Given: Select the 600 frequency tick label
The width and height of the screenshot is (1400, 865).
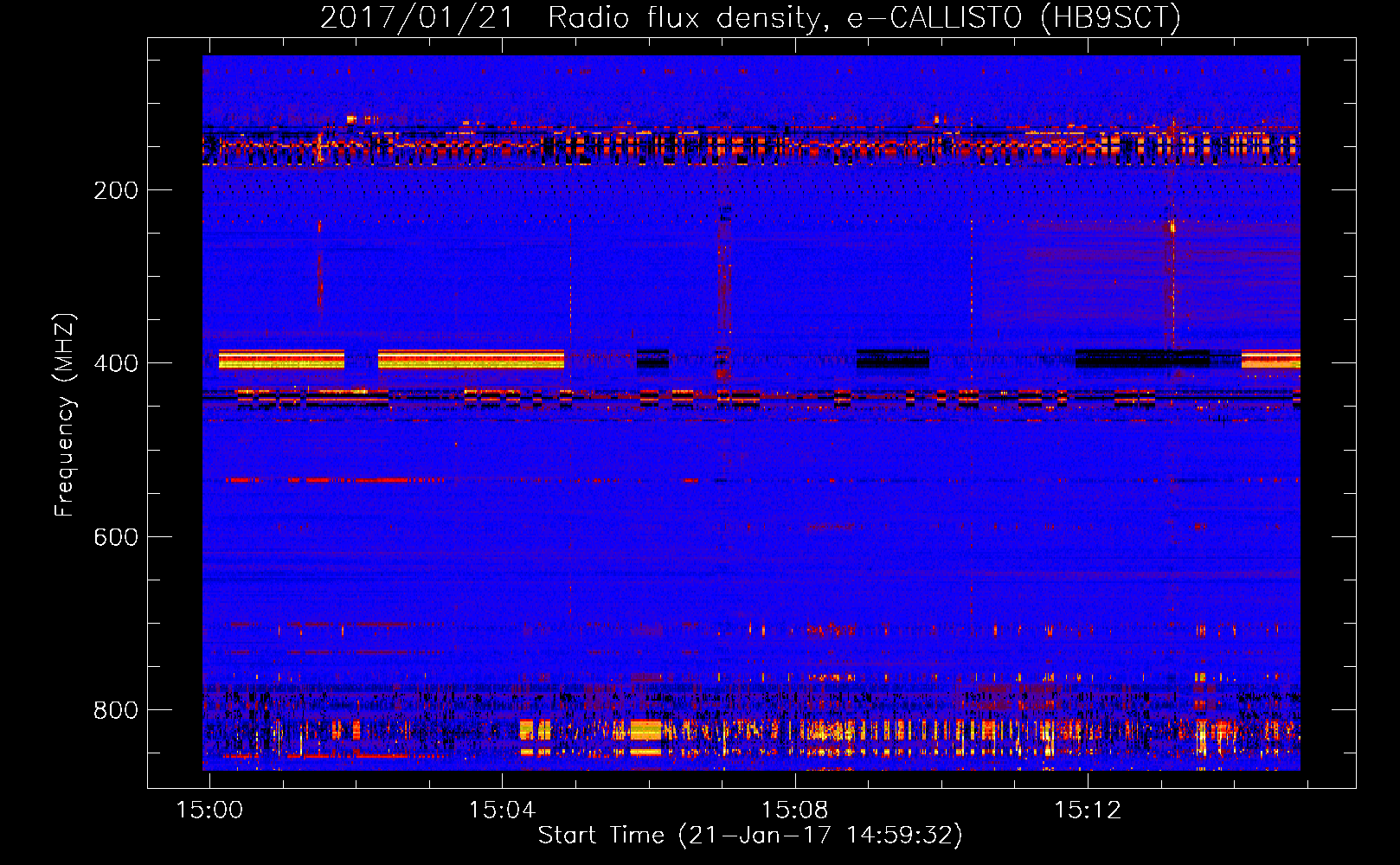Looking at the screenshot, I should click(116, 537).
